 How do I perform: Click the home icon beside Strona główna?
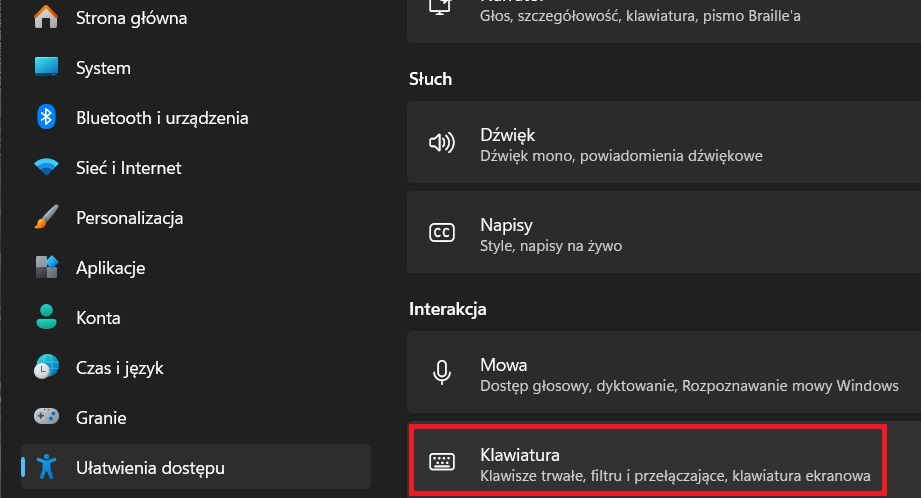coord(46,18)
